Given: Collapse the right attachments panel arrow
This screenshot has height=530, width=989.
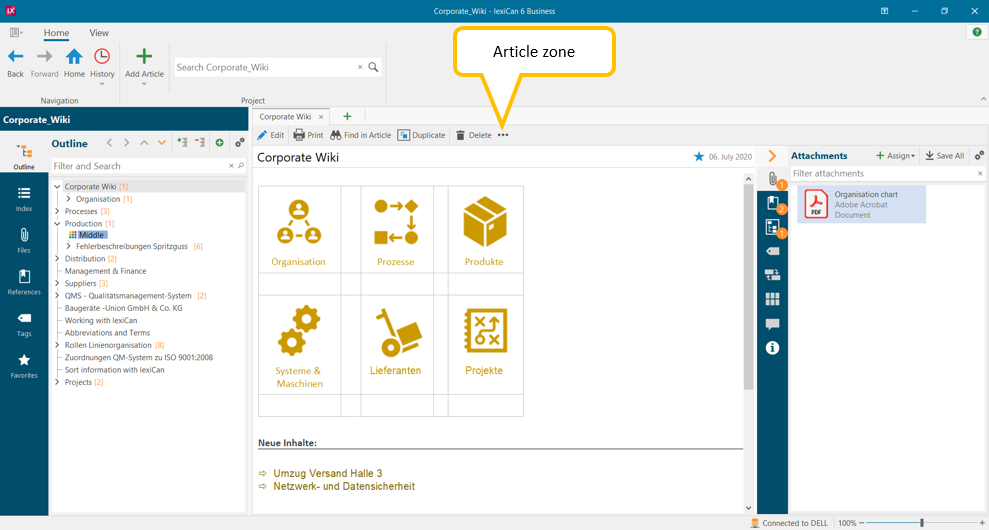Looking at the screenshot, I should coord(771,156).
